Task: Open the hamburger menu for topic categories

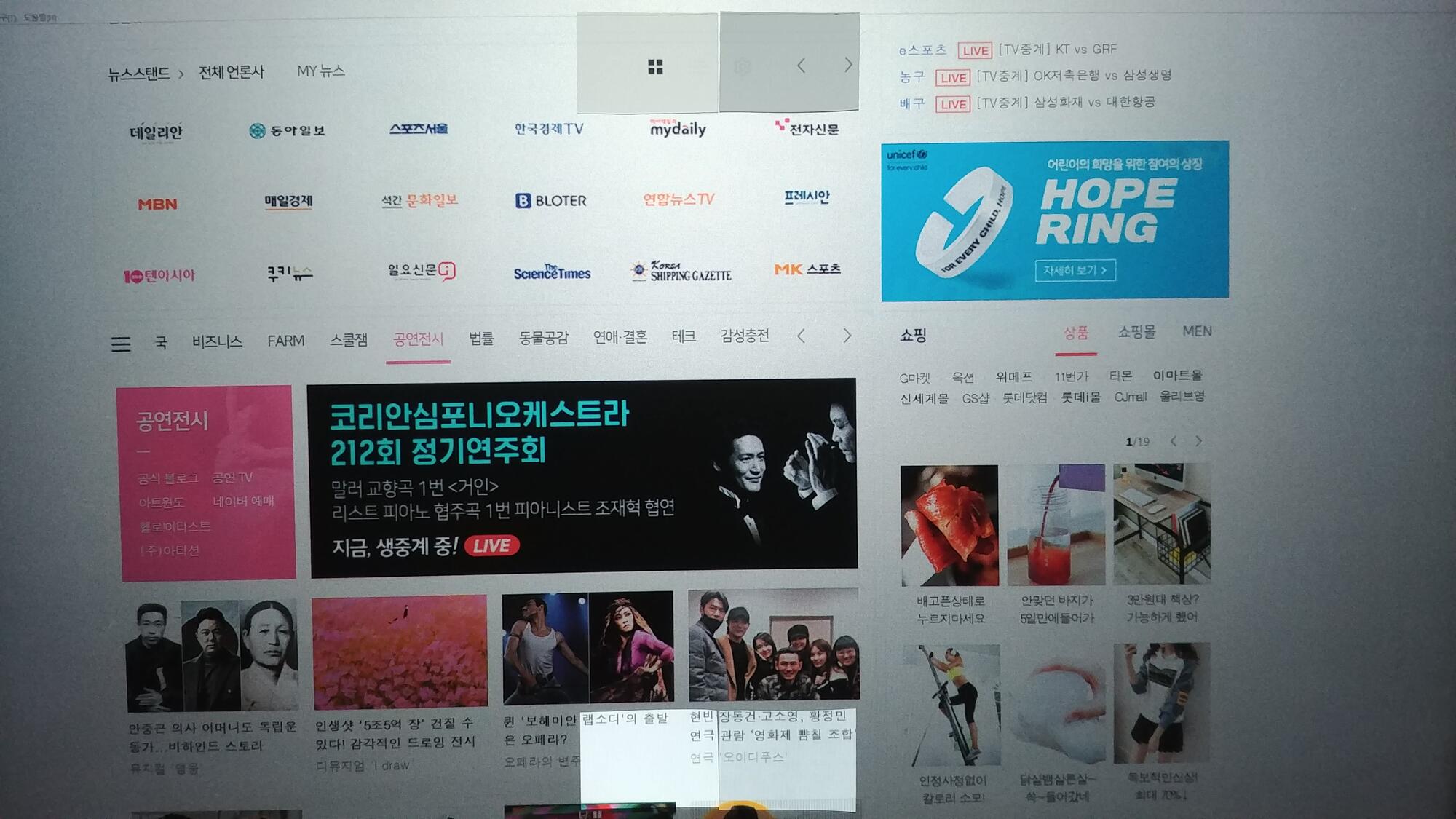Action: coord(121,344)
